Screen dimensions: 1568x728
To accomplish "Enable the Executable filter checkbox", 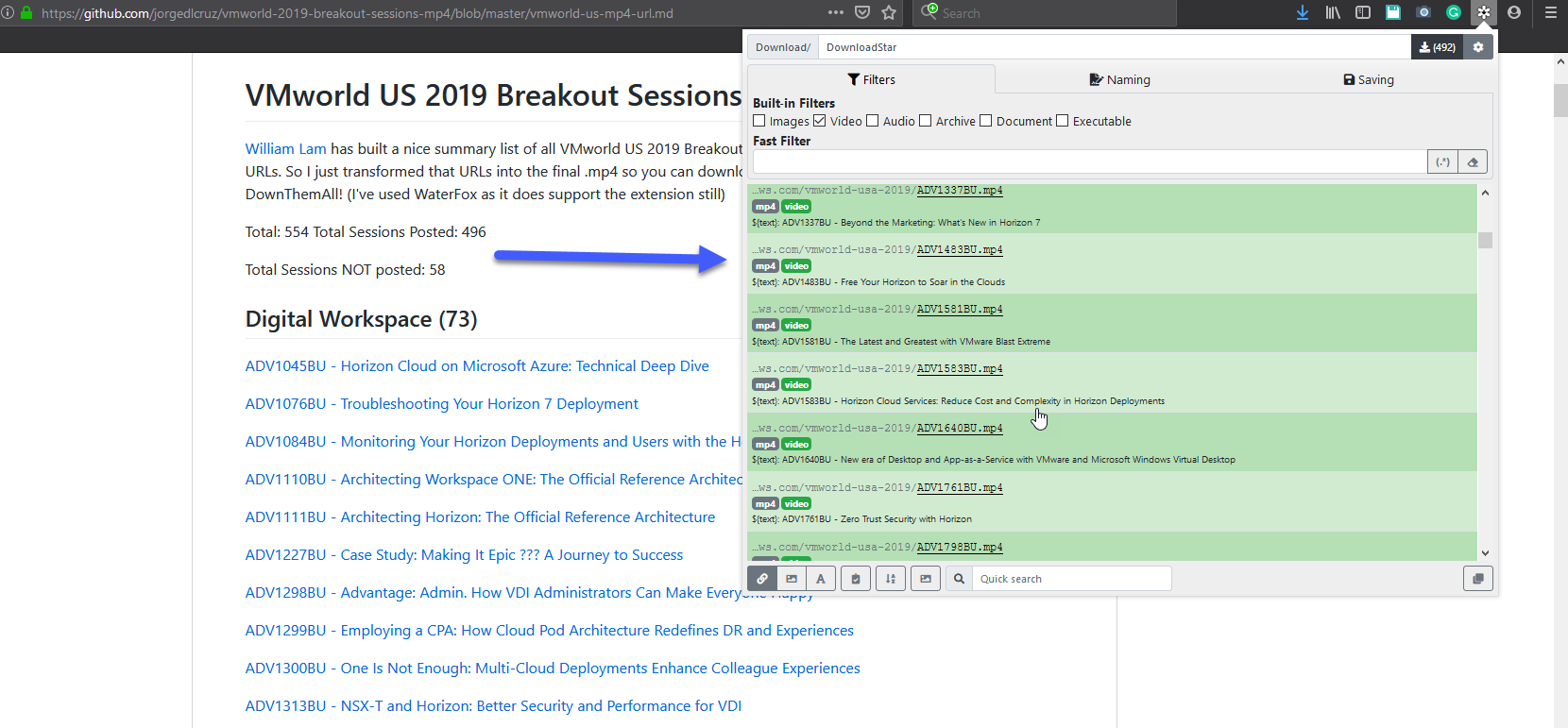I will 1063,121.
